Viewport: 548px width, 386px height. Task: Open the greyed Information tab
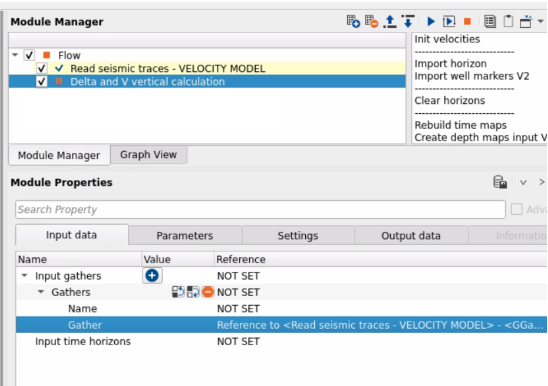coord(508,236)
